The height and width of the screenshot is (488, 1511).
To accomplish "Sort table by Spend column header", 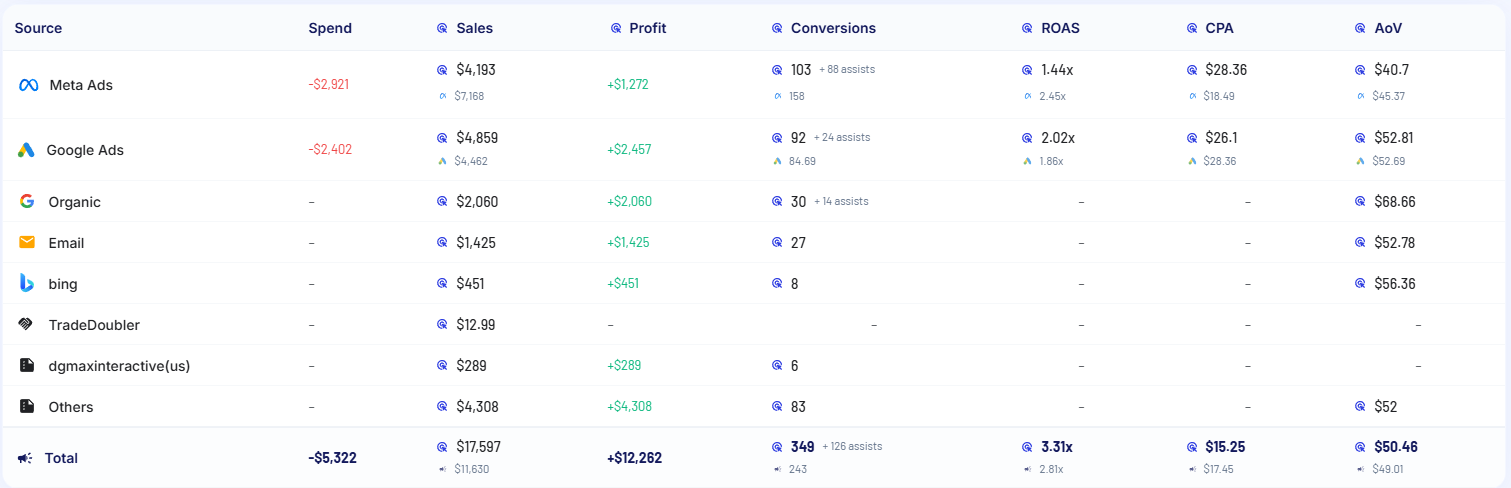I will 330,28.
